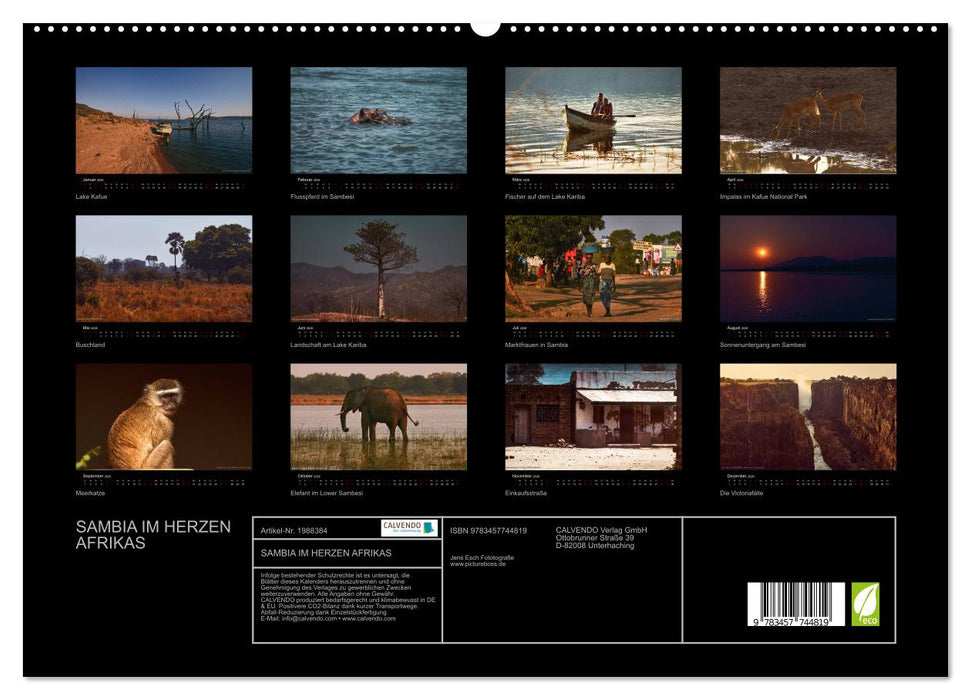Image resolution: width=971 pixels, height=700 pixels.
Task: Click the Artikel-Nr. 1988384 label
Action: (x=295, y=531)
